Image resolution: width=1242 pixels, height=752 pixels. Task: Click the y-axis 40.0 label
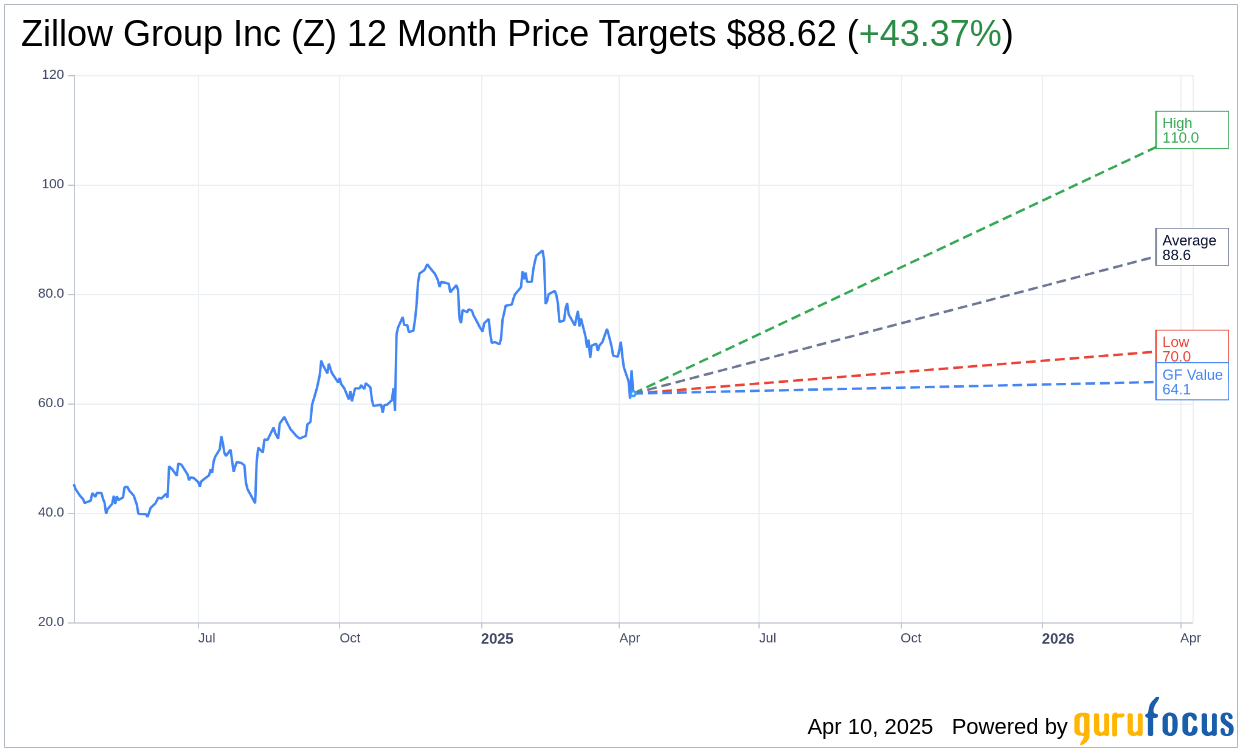coord(51,513)
